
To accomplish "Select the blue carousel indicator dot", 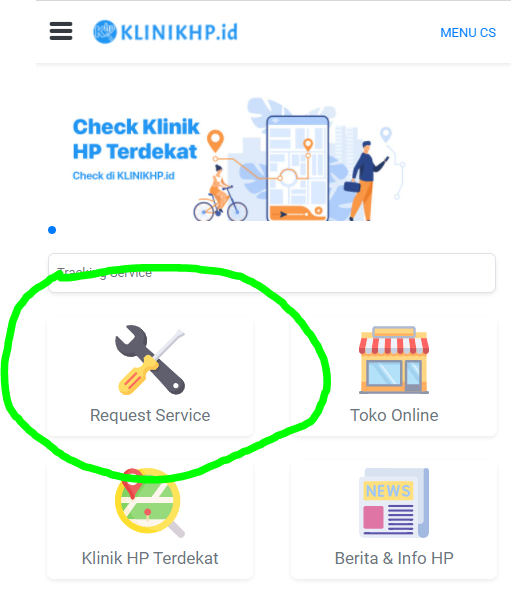I will click(52, 230).
